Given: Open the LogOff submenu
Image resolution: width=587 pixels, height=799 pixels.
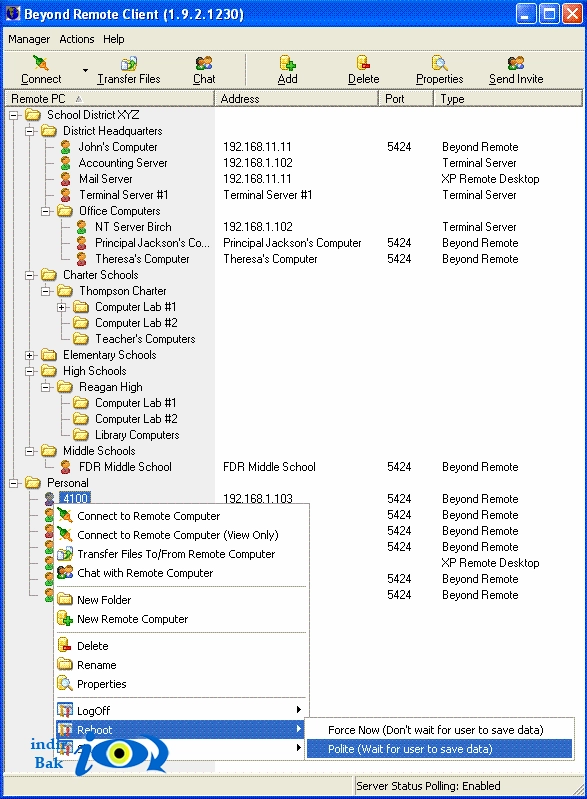Looking at the screenshot, I should coord(181,710).
